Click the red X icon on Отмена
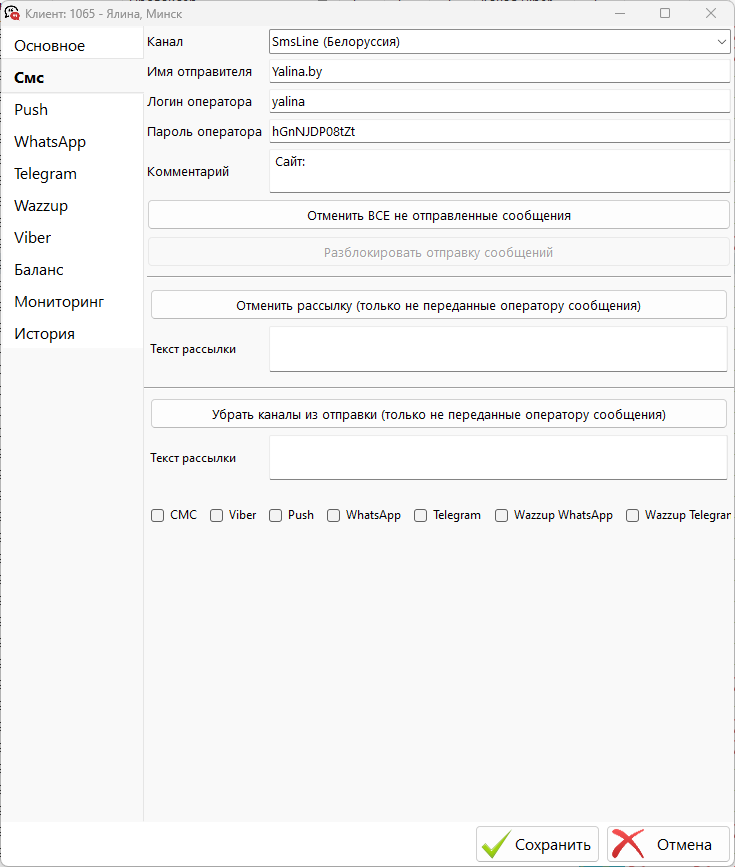 tap(628, 844)
